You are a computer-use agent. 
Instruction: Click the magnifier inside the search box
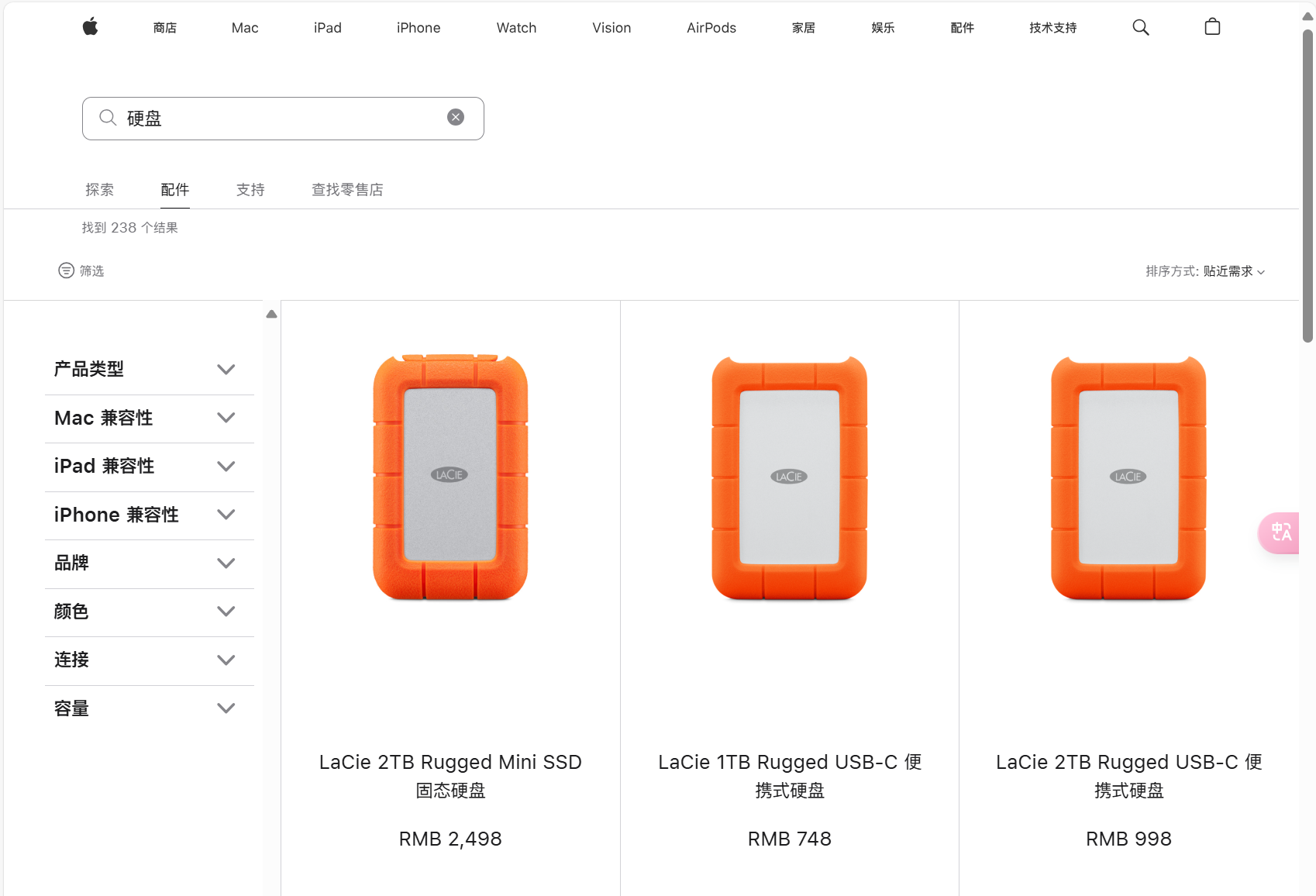108,118
